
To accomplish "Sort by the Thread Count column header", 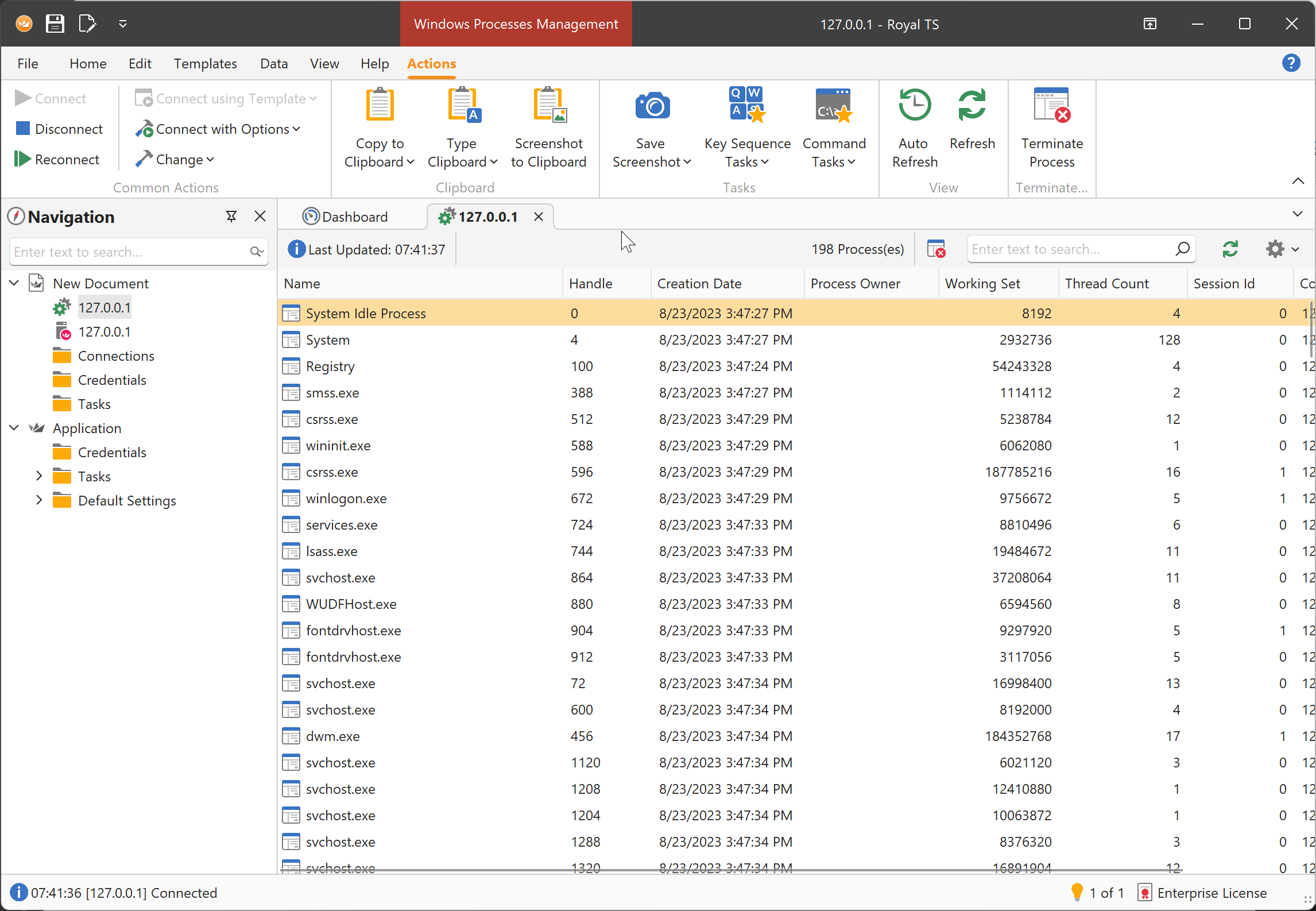I will click(x=1122, y=283).
